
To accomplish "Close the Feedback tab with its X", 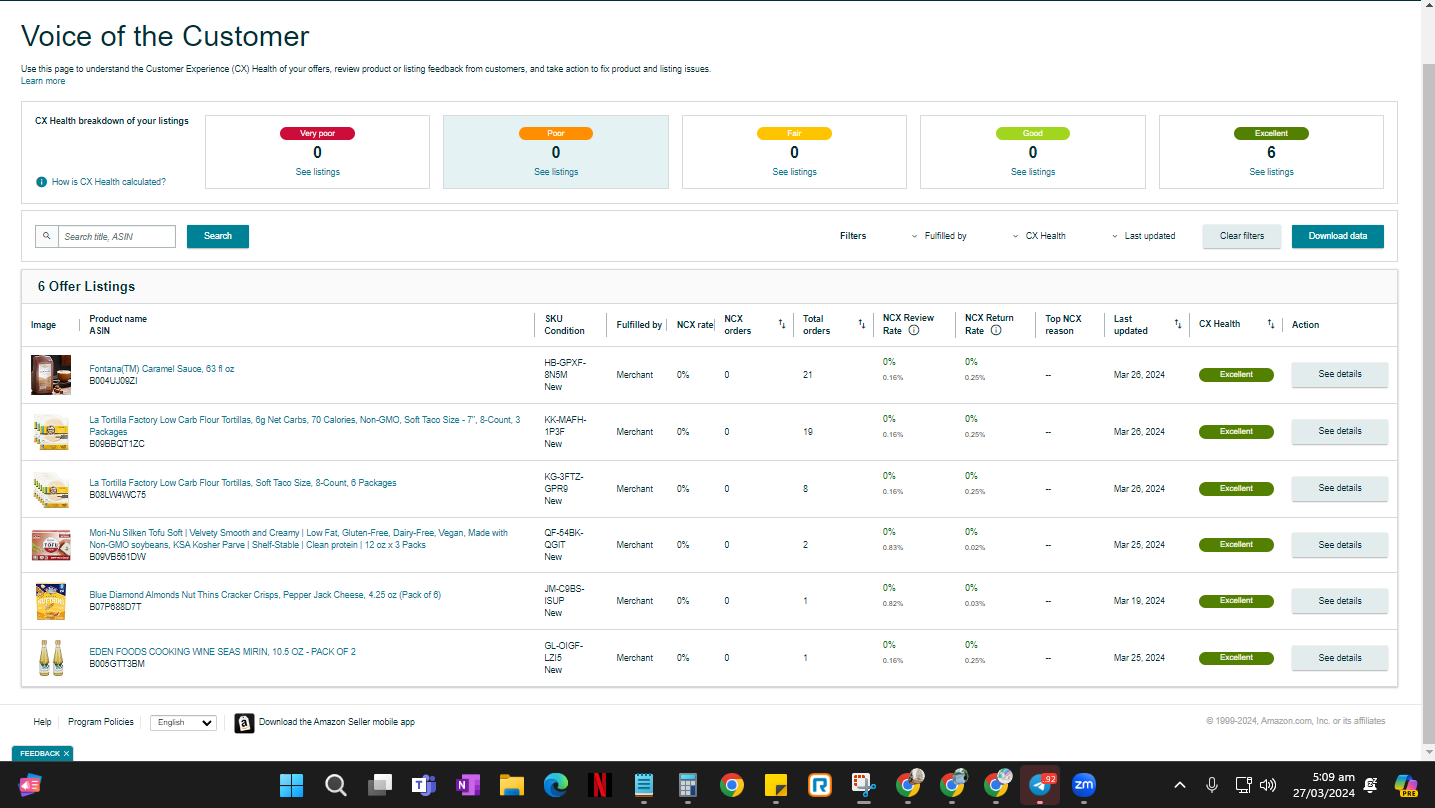I will (66, 754).
